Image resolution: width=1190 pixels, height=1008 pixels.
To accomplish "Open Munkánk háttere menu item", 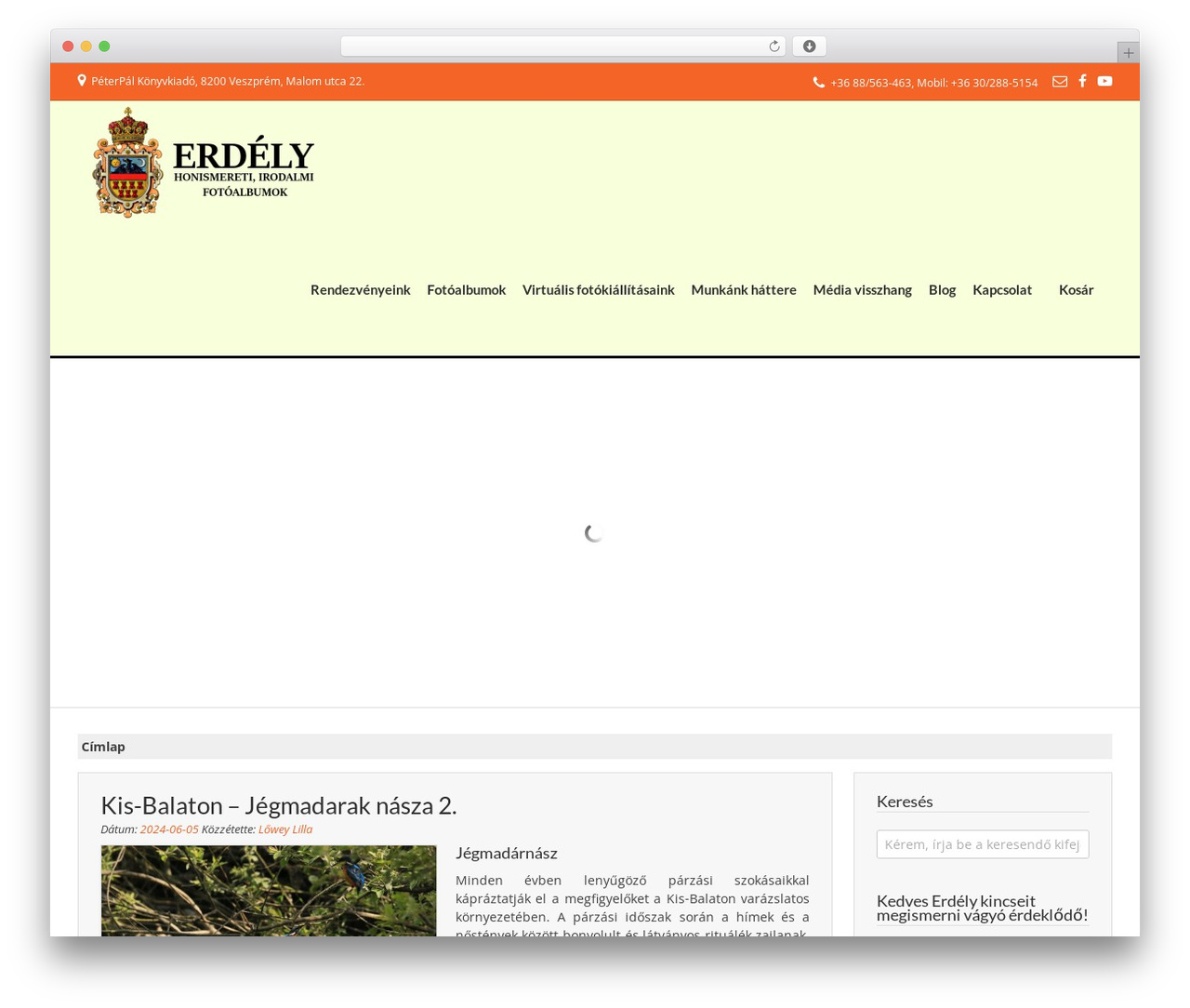I will [x=744, y=289].
